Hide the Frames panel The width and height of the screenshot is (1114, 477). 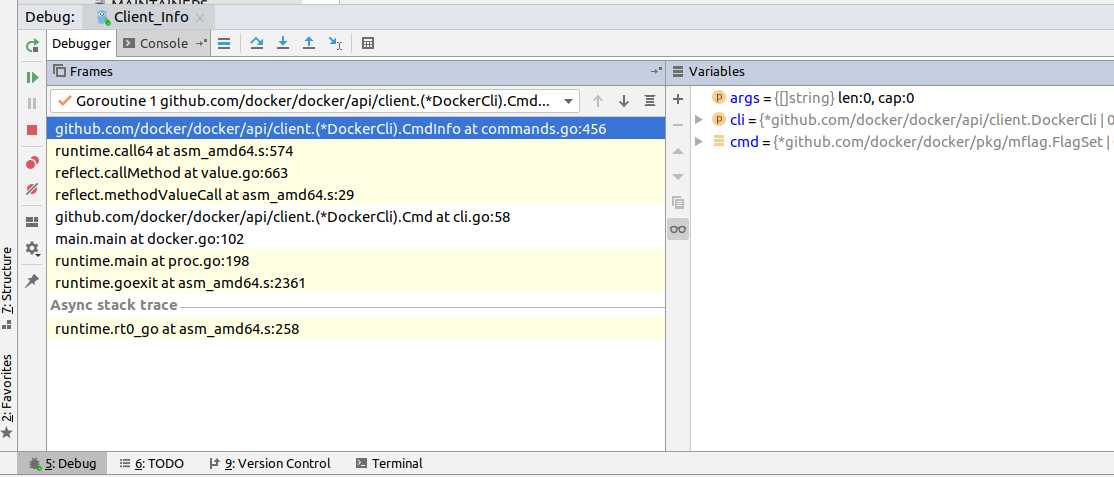point(656,71)
